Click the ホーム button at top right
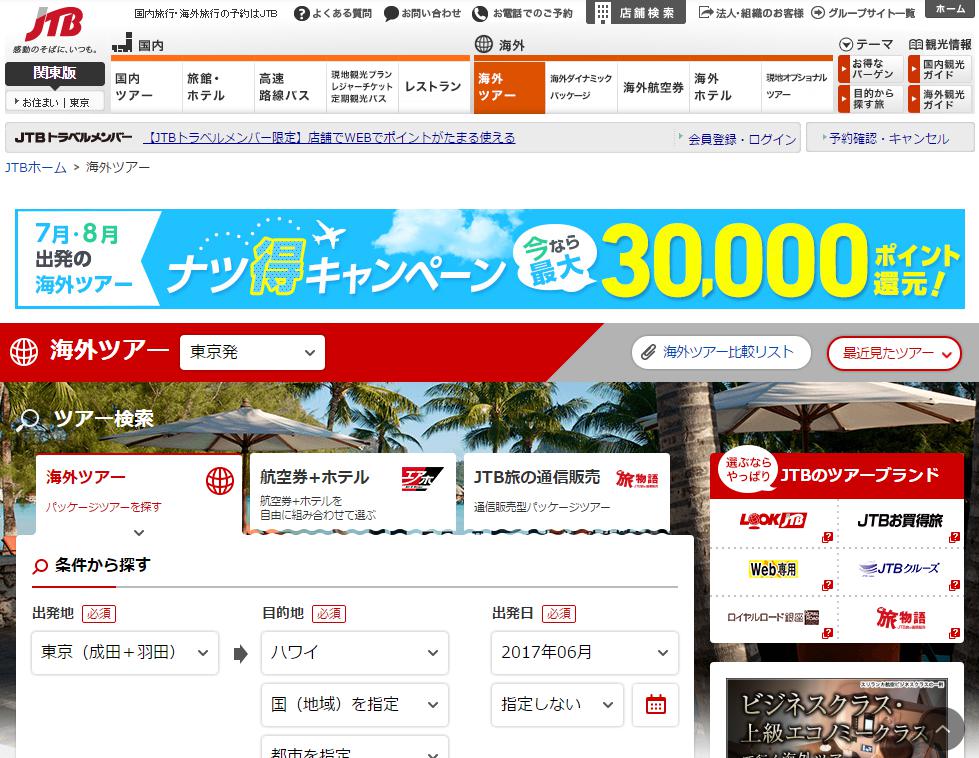Image resolution: width=979 pixels, height=758 pixels. (950, 9)
